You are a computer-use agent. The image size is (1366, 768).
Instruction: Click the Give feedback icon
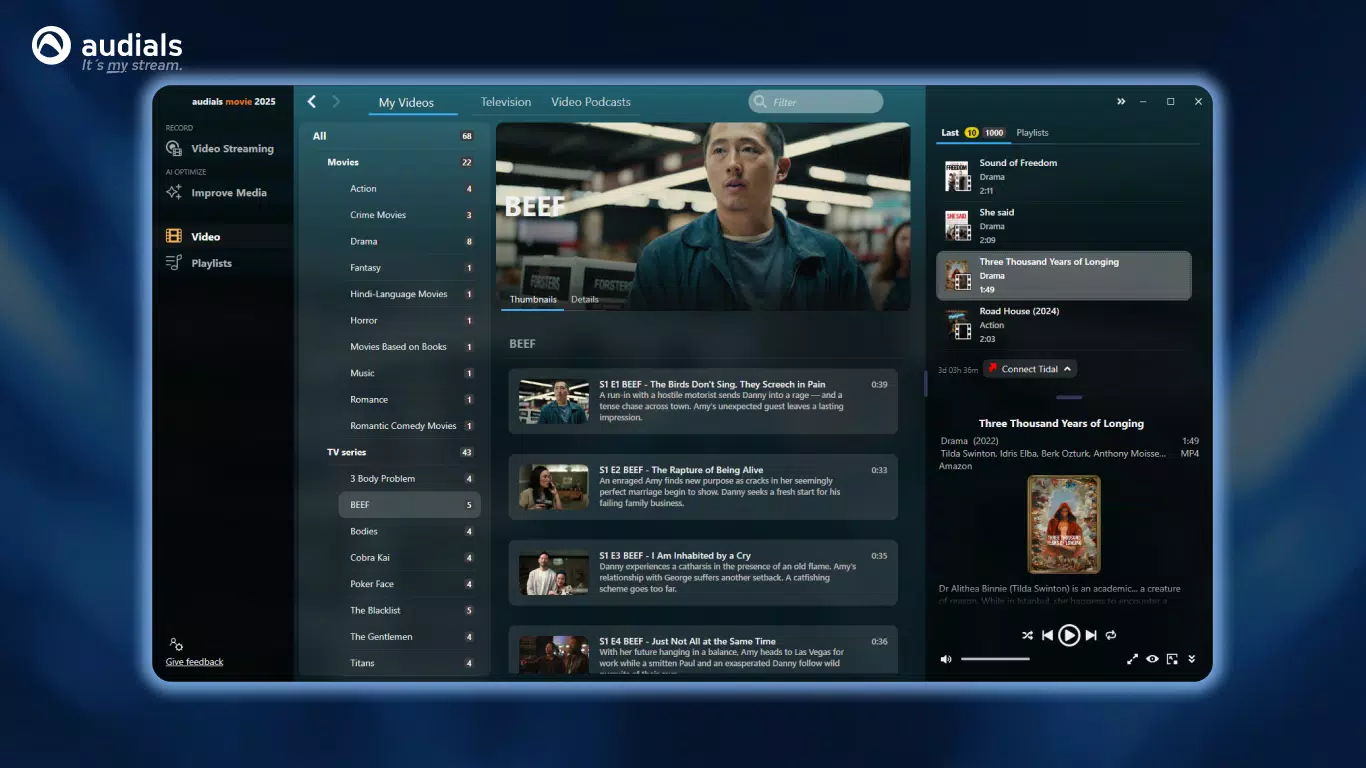176,644
